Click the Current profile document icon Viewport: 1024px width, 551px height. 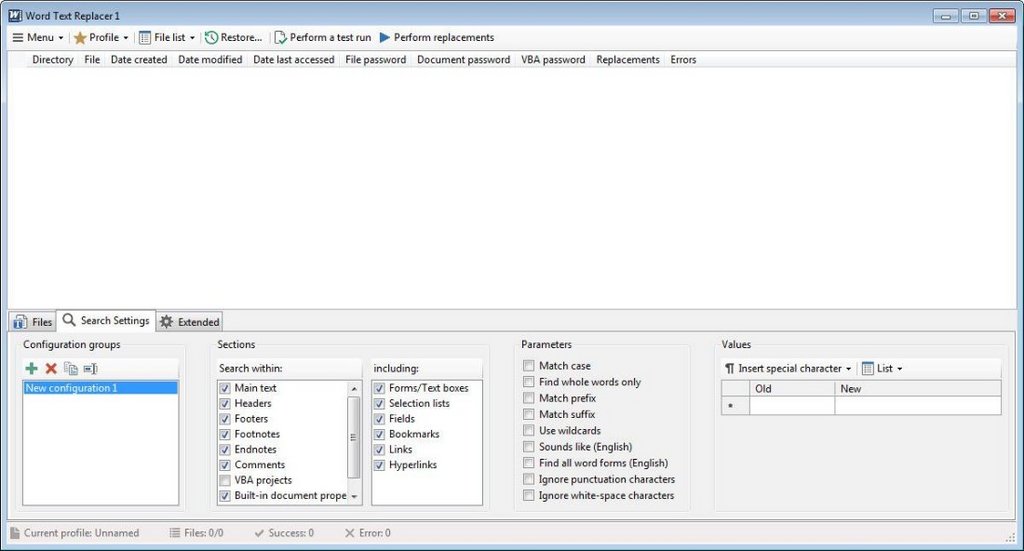pos(15,533)
